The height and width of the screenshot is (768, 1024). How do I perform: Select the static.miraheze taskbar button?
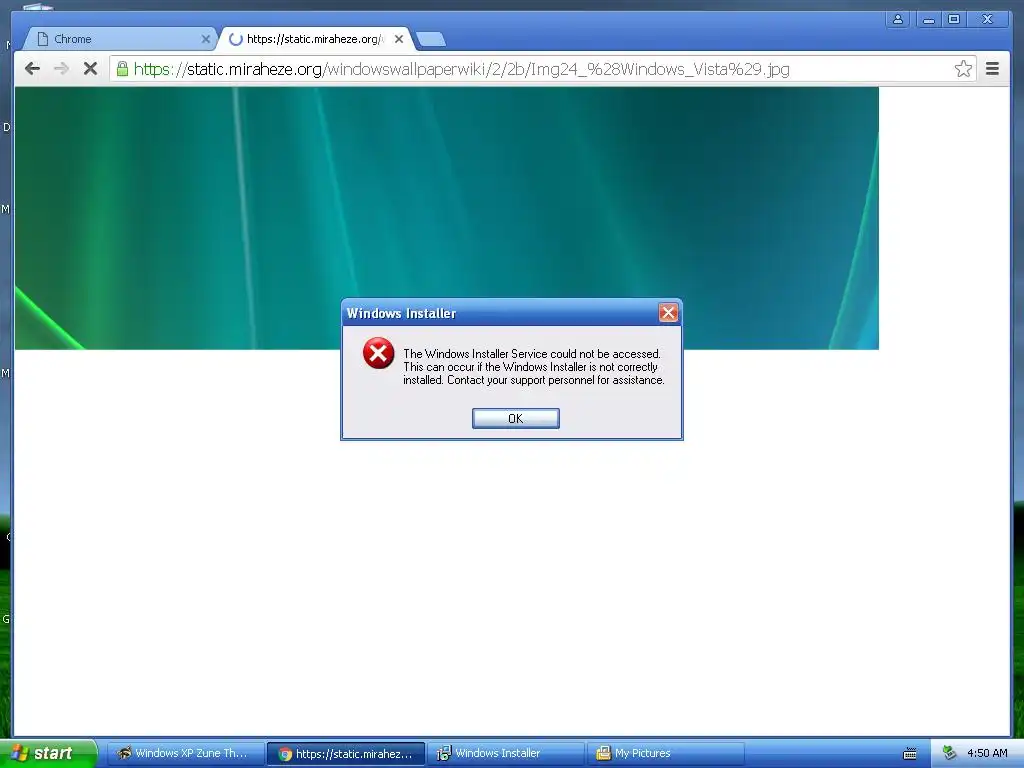click(346, 754)
